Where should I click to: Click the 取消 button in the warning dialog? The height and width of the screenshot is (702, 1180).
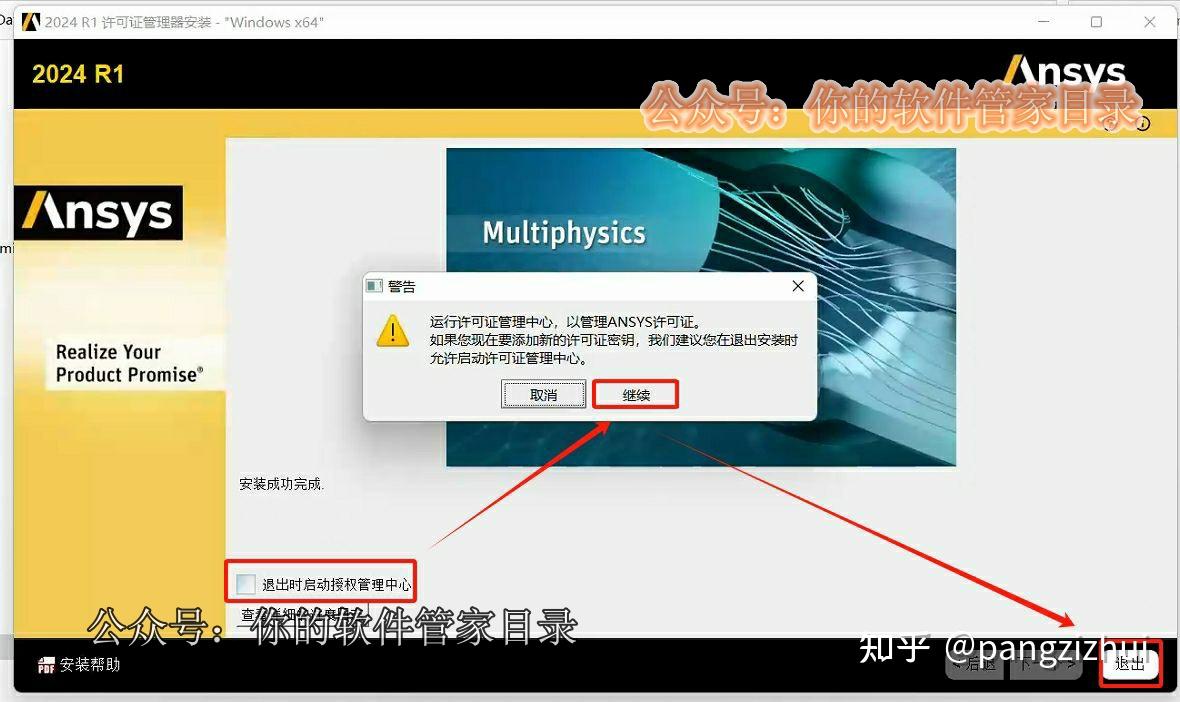(x=543, y=394)
